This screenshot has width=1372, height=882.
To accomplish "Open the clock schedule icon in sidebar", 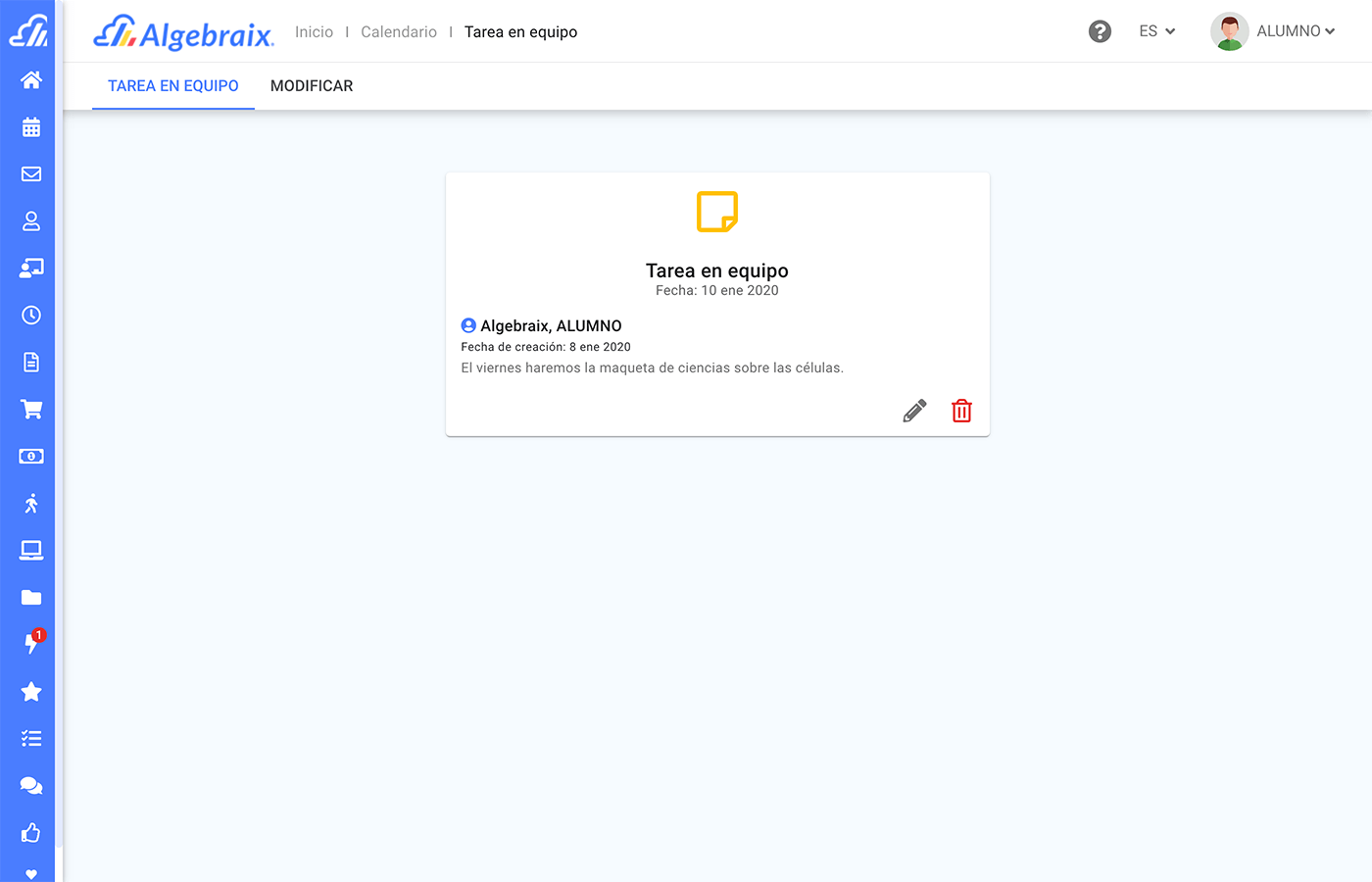I will coord(31,316).
